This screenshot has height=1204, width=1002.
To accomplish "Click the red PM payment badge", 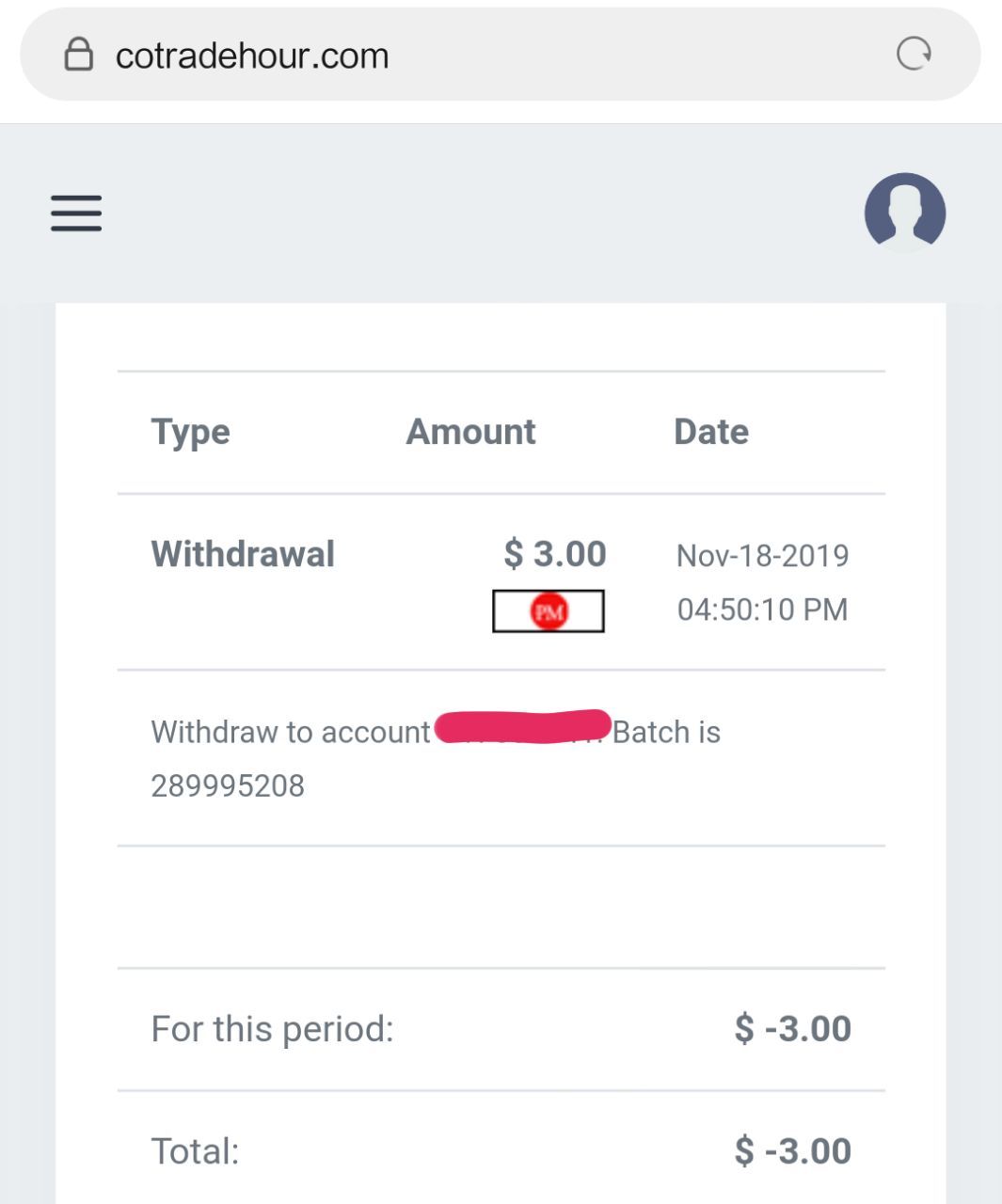I will (549, 611).
